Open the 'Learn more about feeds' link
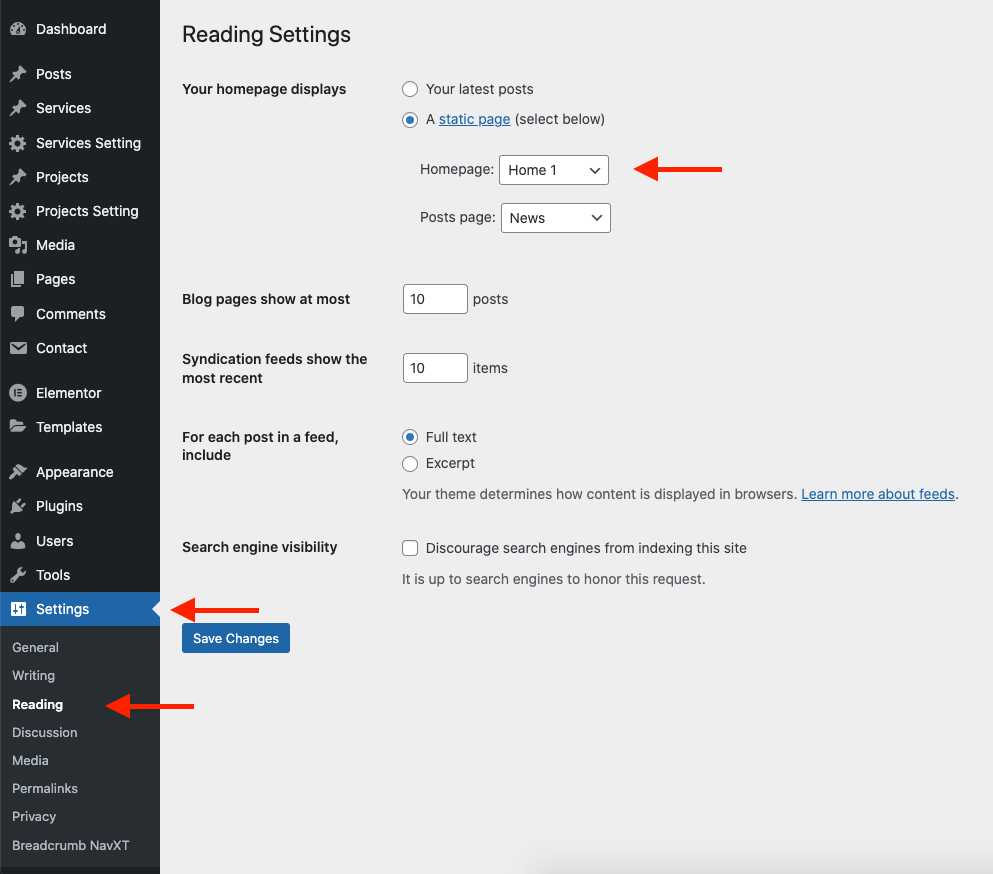 (x=878, y=494)
